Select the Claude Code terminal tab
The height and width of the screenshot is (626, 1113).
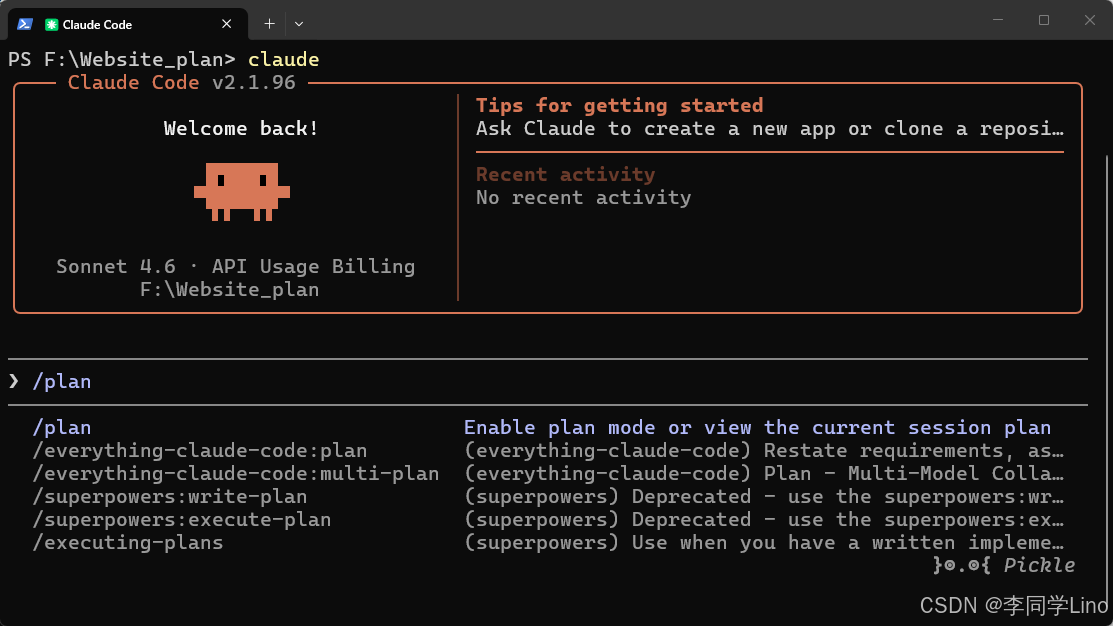click(128, 24)
